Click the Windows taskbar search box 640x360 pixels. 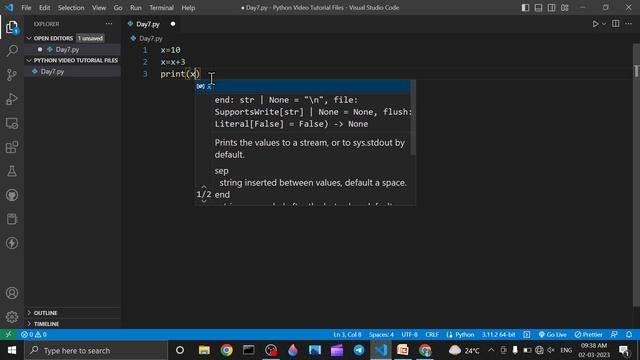tap(96, 350)
